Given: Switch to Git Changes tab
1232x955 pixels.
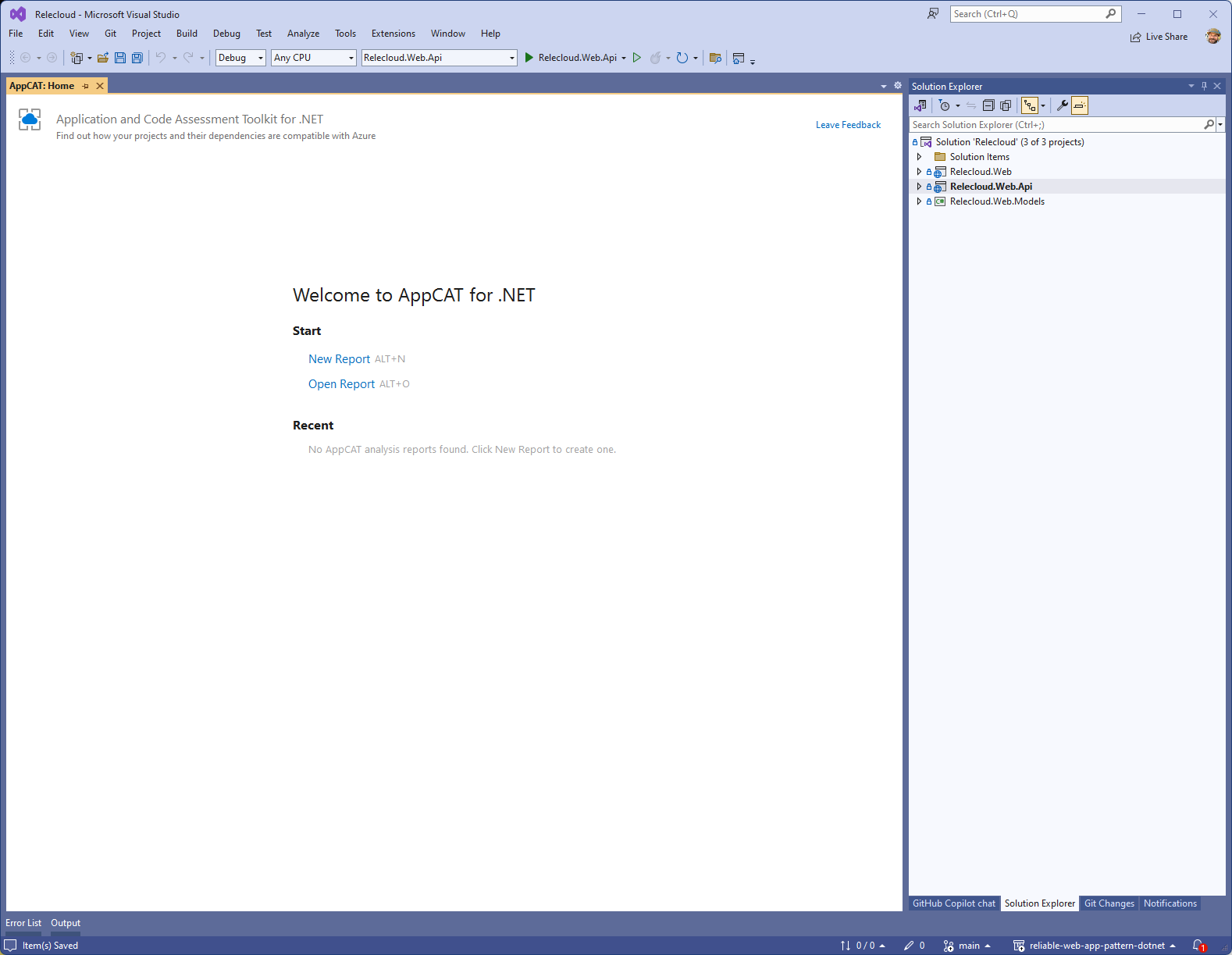Looking at the screenshot, I should click(1109, 903).
